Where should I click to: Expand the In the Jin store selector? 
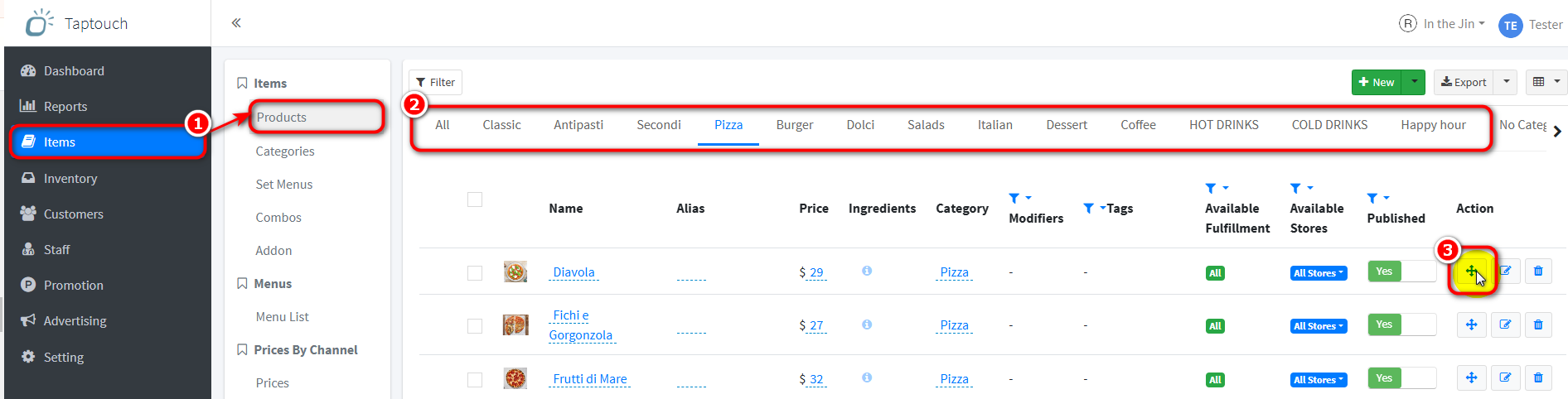(x=1443, y=24)
